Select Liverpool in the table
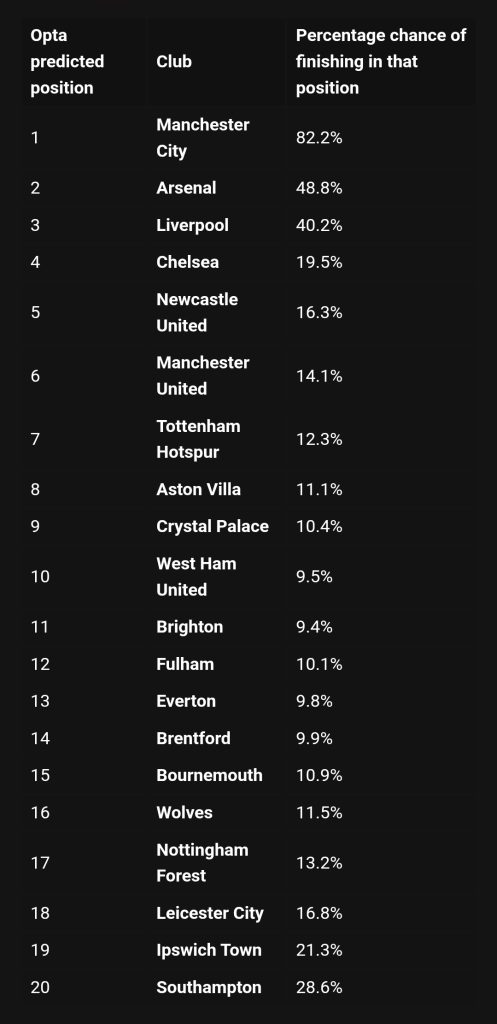 click(193, 225)
